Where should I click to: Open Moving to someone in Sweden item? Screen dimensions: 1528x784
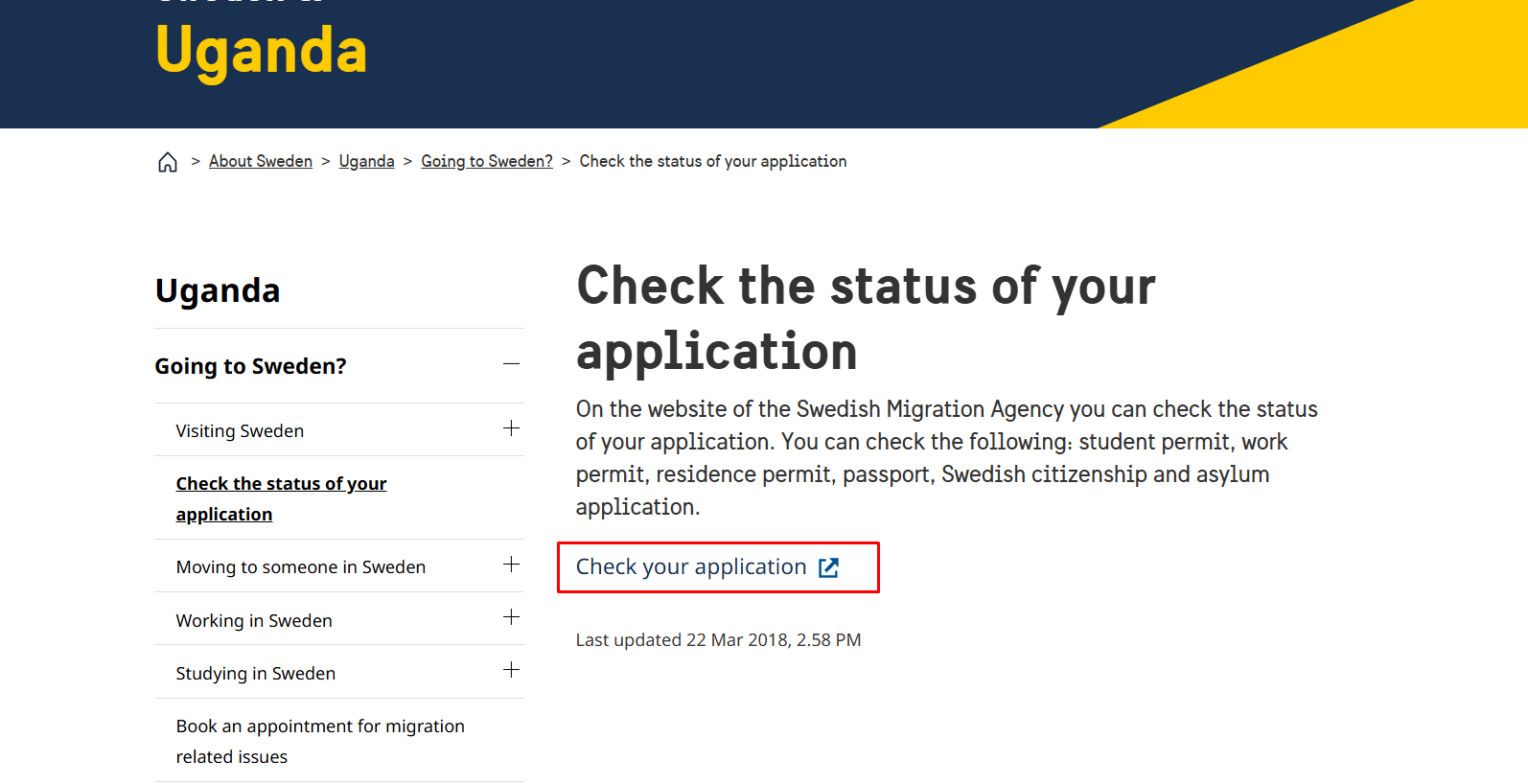[301, 567]
